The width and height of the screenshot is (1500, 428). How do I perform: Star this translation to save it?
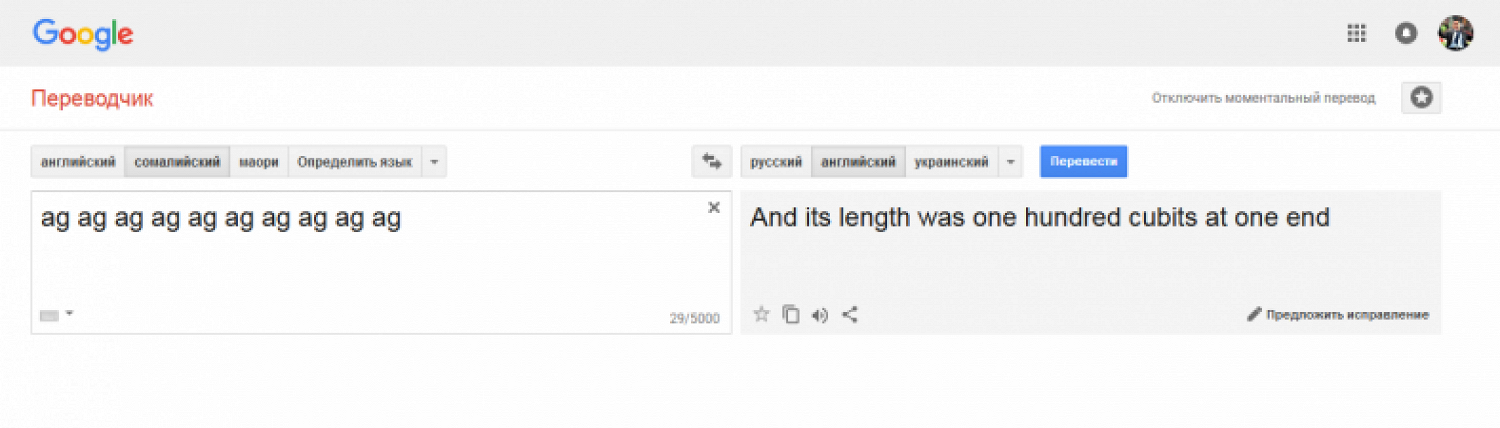point(761,315)
